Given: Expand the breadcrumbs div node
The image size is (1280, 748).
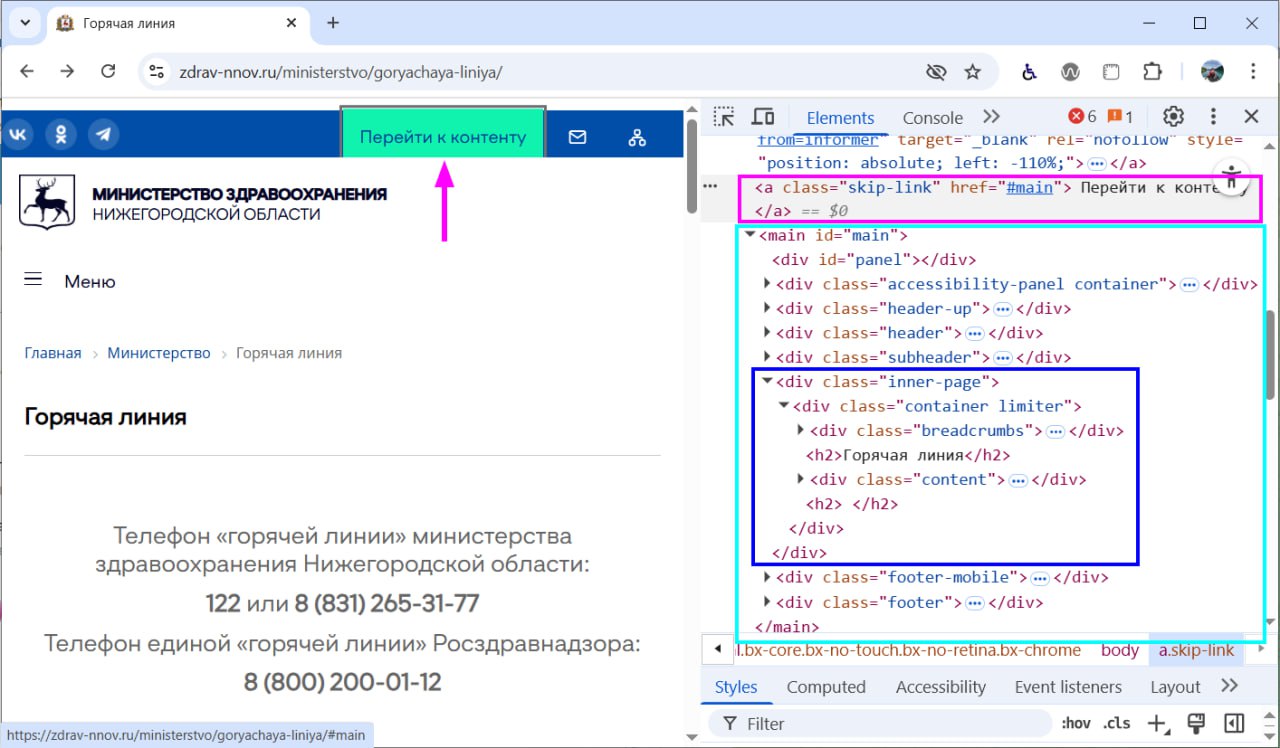Looking at the screenshot, I should [800, 431].
